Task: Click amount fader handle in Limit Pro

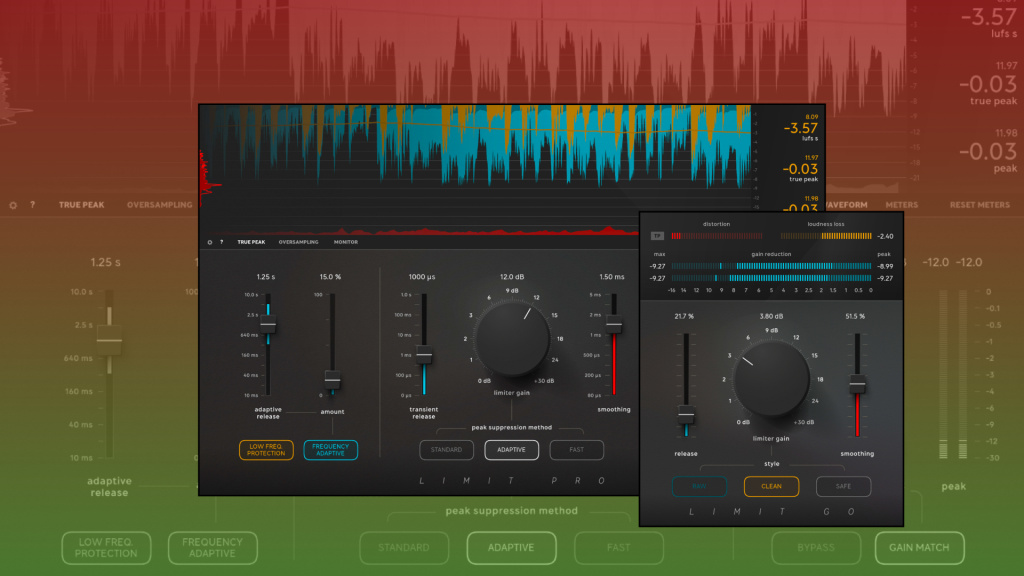Action: [332, 379]
